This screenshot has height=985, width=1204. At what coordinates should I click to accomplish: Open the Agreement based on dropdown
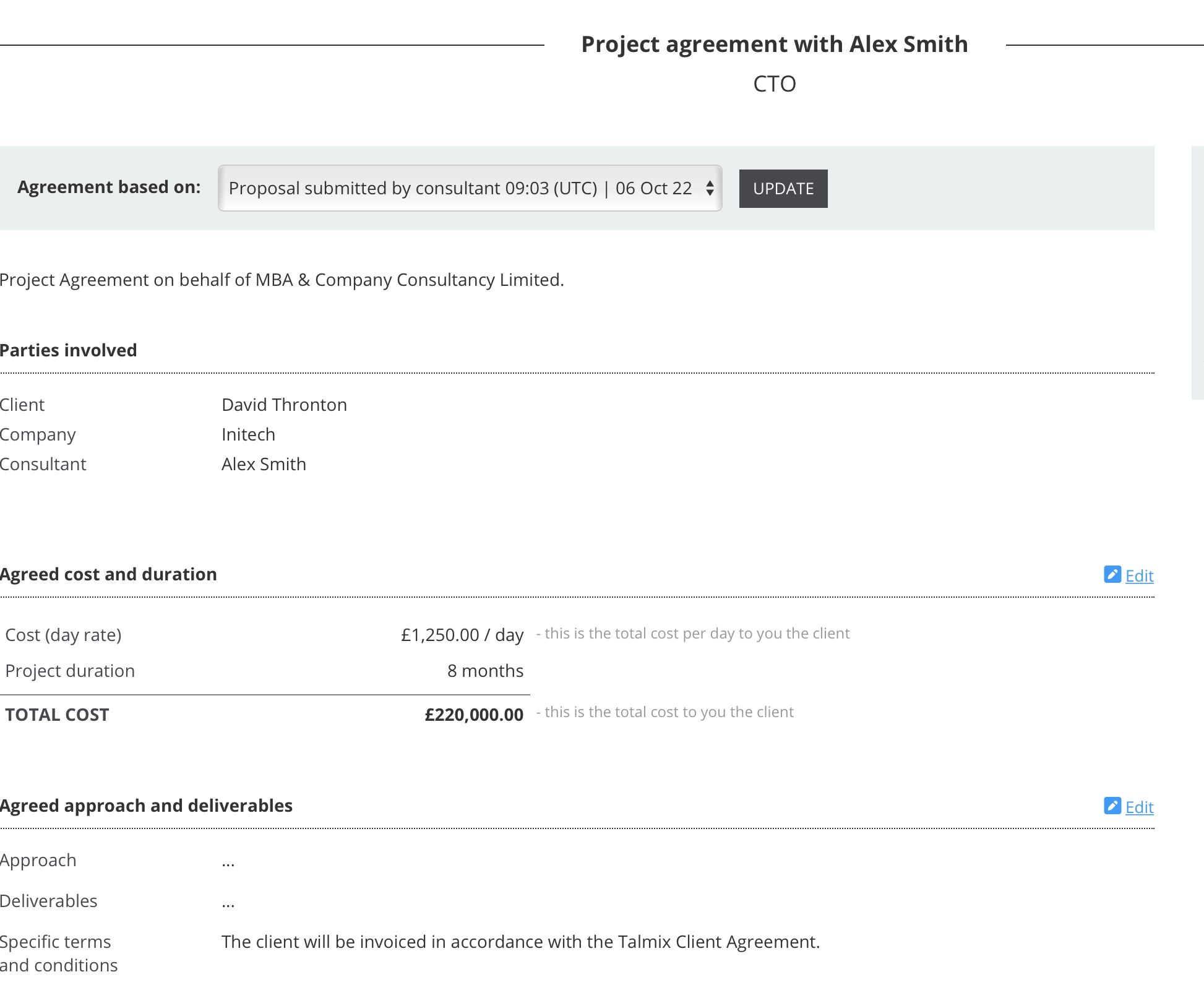460,188
